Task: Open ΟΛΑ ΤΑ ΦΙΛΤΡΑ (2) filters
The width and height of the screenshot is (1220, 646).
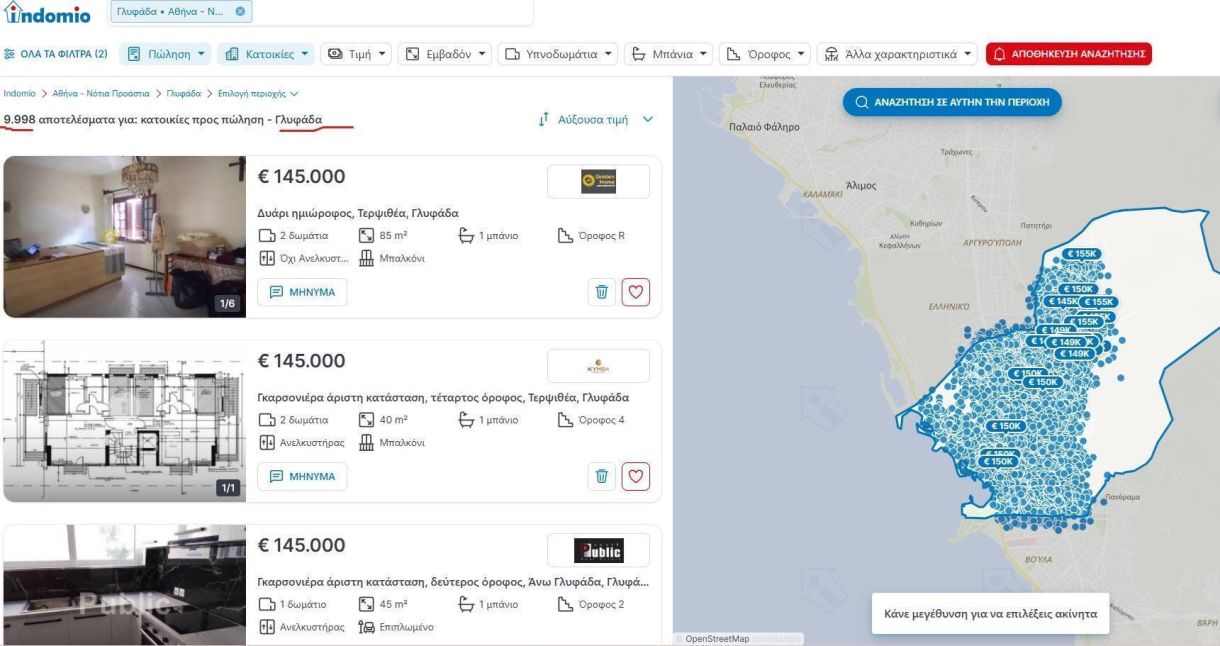Action: [56, 53]
